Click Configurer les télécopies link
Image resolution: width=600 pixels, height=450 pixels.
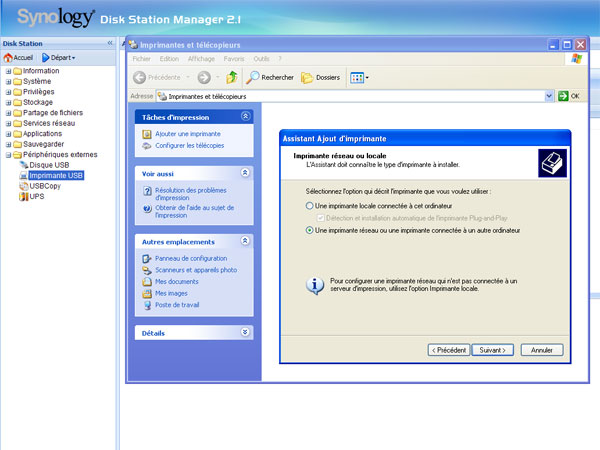(189, 146)
